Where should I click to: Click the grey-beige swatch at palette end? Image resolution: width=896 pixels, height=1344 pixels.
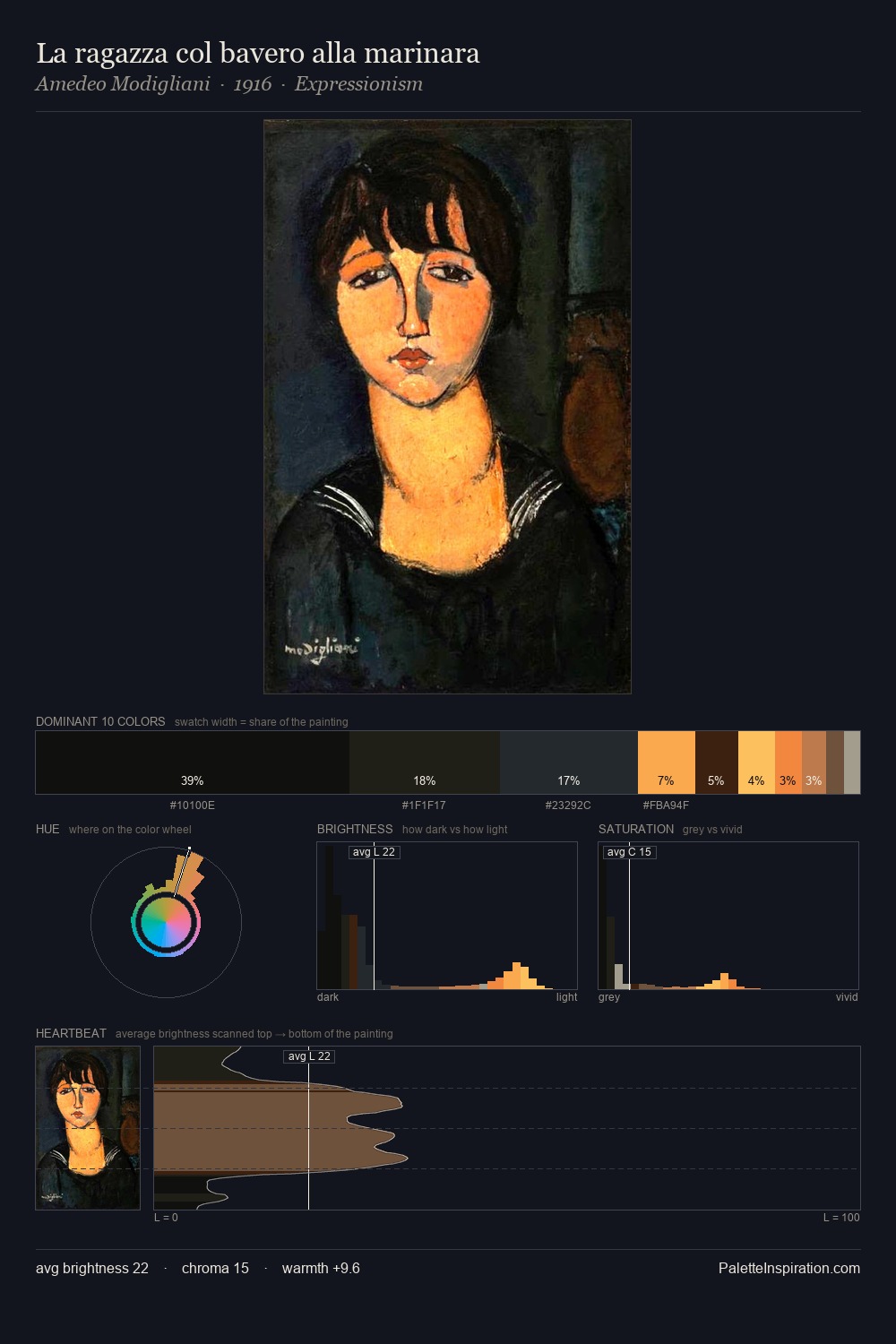click(852, 762)
